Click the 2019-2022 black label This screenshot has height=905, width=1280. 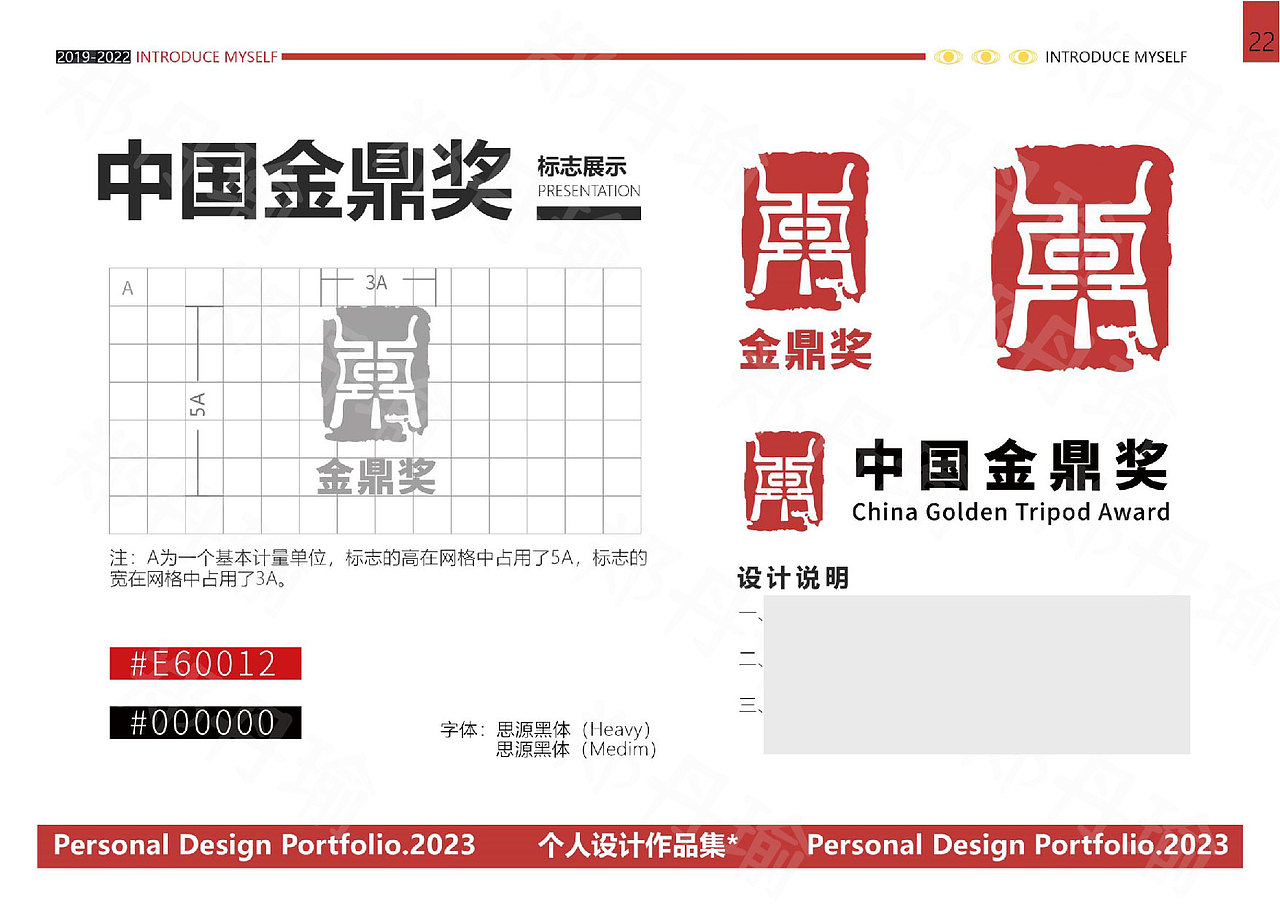click(x=93, y=57)
